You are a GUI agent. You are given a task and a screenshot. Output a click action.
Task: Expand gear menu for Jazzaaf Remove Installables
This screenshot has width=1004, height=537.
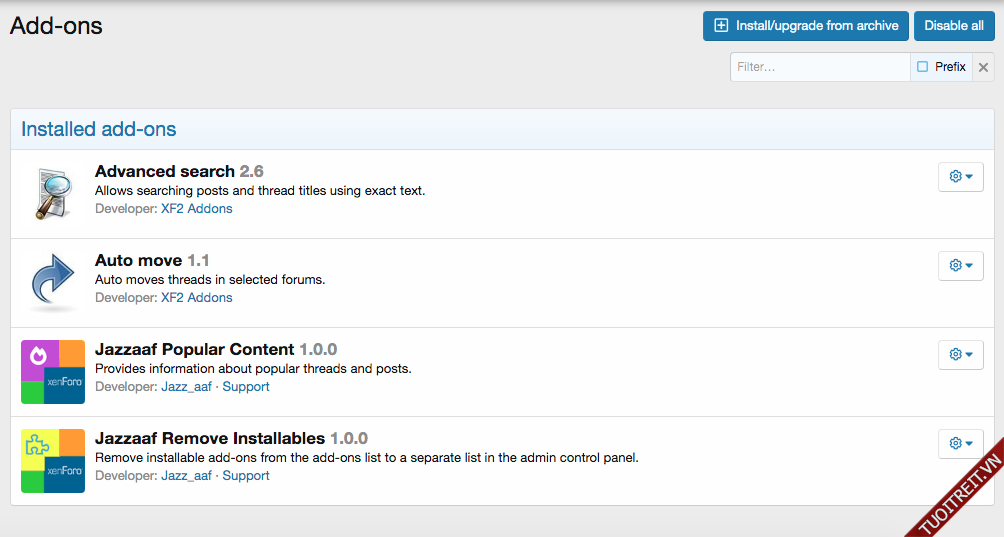960,444
